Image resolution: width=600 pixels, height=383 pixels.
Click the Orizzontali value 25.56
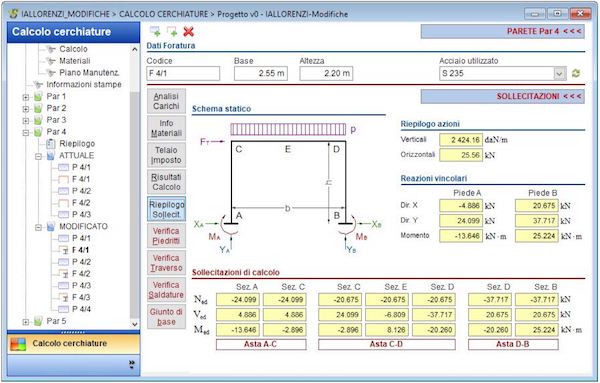[x=461, y=155]
